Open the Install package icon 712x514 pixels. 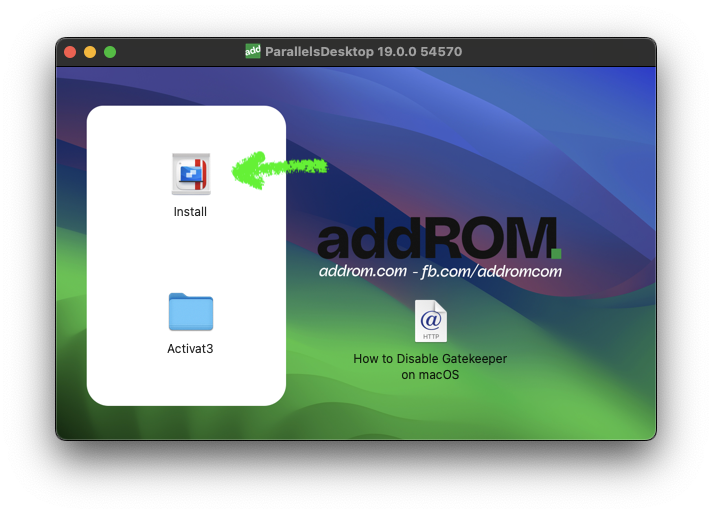pos(191,174)
